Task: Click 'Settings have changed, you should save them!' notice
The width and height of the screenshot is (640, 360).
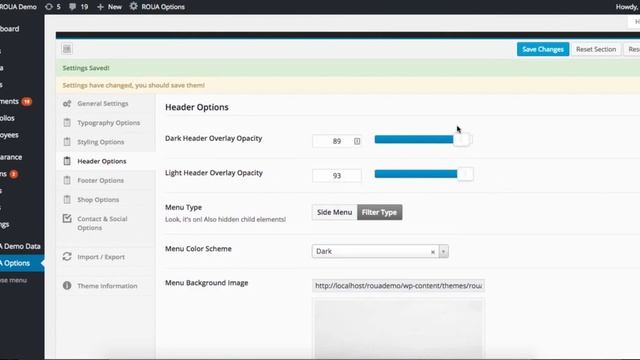Action: click(x=133, y=85)
